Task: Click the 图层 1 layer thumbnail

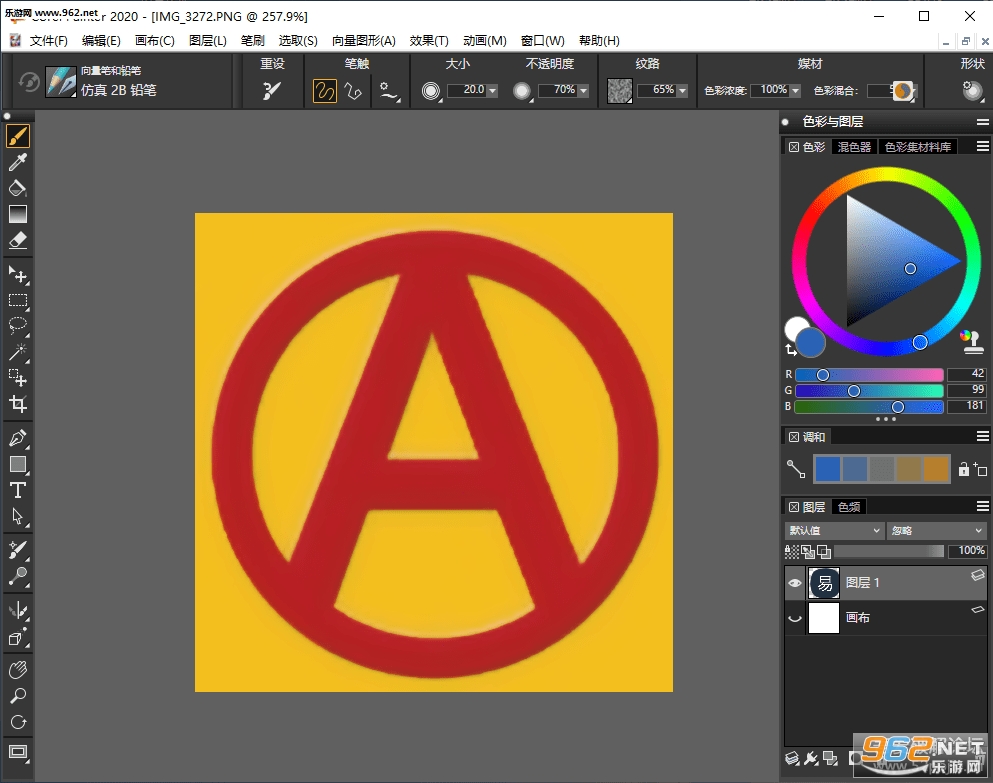Action: 824,583
